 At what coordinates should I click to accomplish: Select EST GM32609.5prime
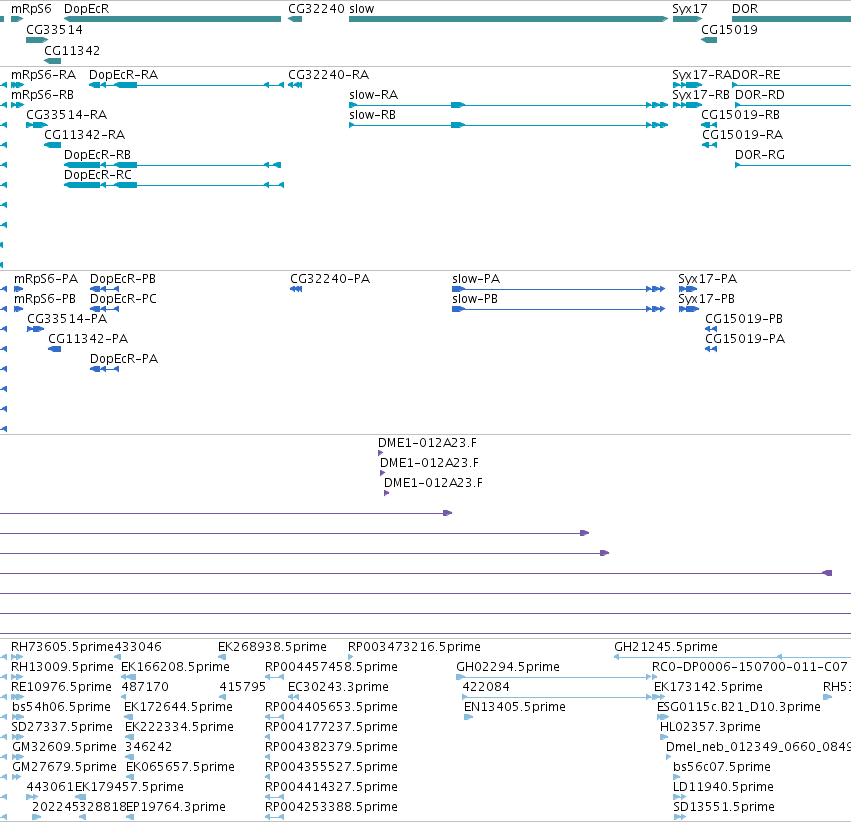[x=65, y=747]
